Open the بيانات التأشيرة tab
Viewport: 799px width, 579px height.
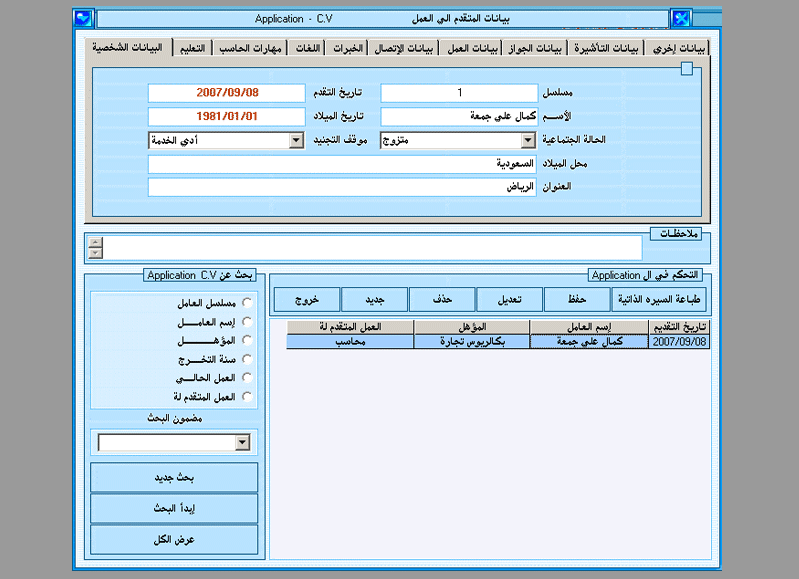tap(606, 49)
